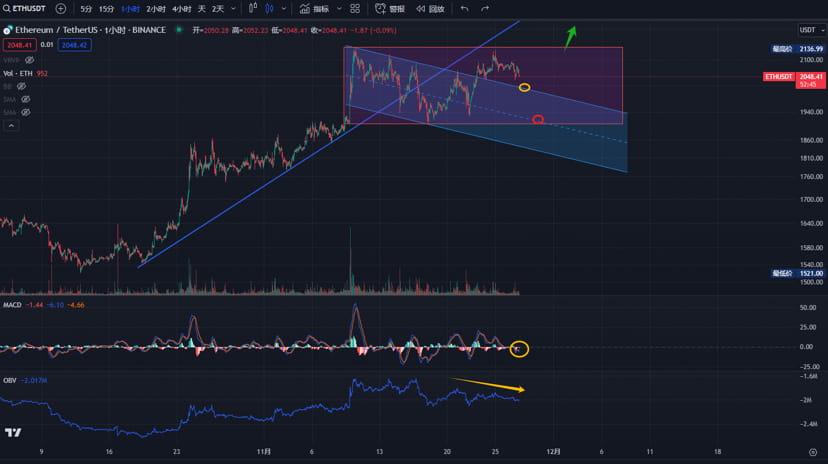Screen dimensions: 828x464
Task: Undo the last chart action
Action: point(464,8)
